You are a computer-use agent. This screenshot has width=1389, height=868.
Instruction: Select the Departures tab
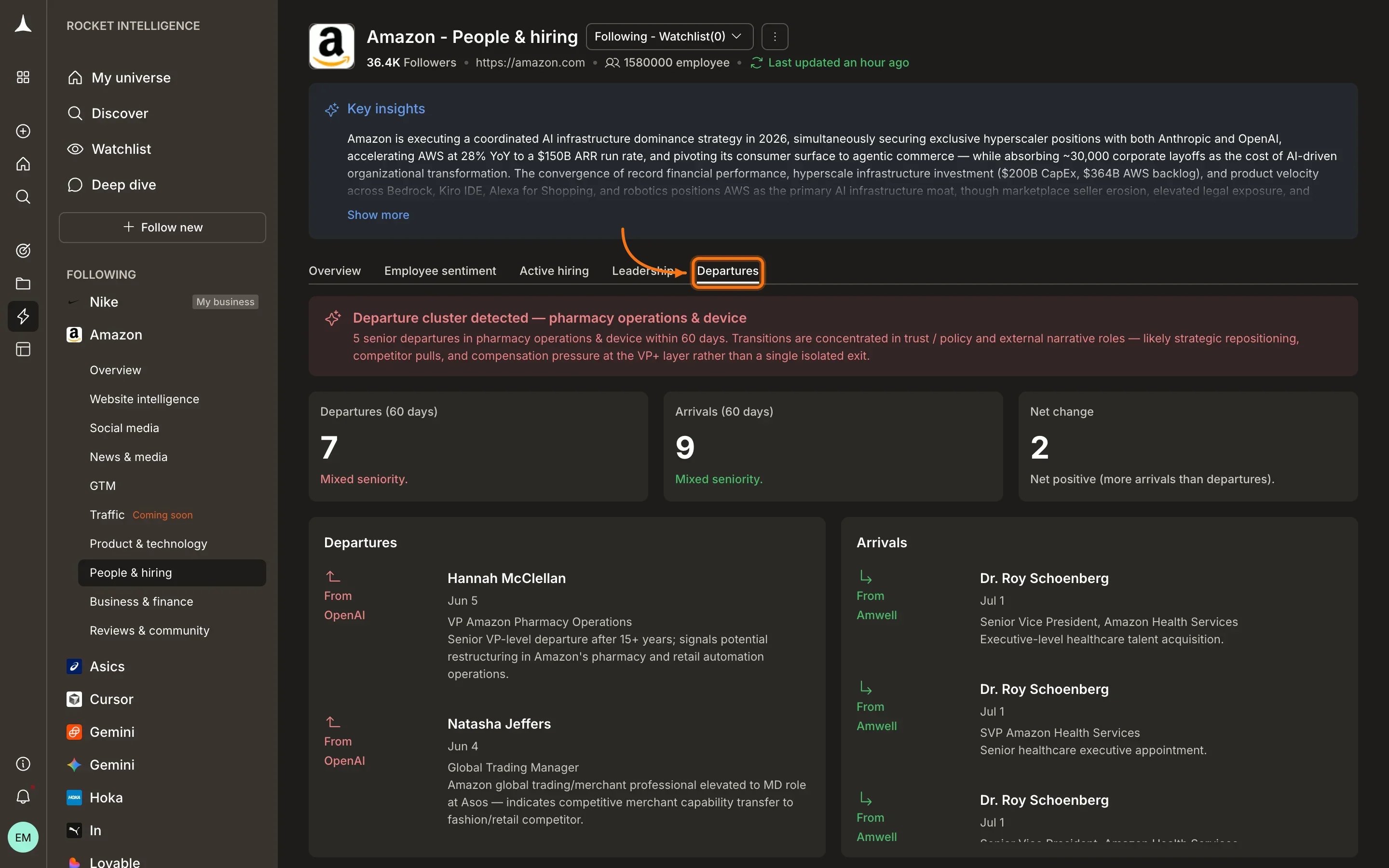(x=728, y=272)
